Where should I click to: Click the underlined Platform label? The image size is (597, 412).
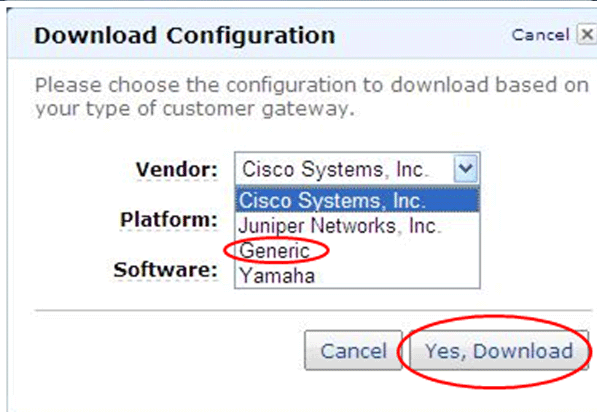169,220
